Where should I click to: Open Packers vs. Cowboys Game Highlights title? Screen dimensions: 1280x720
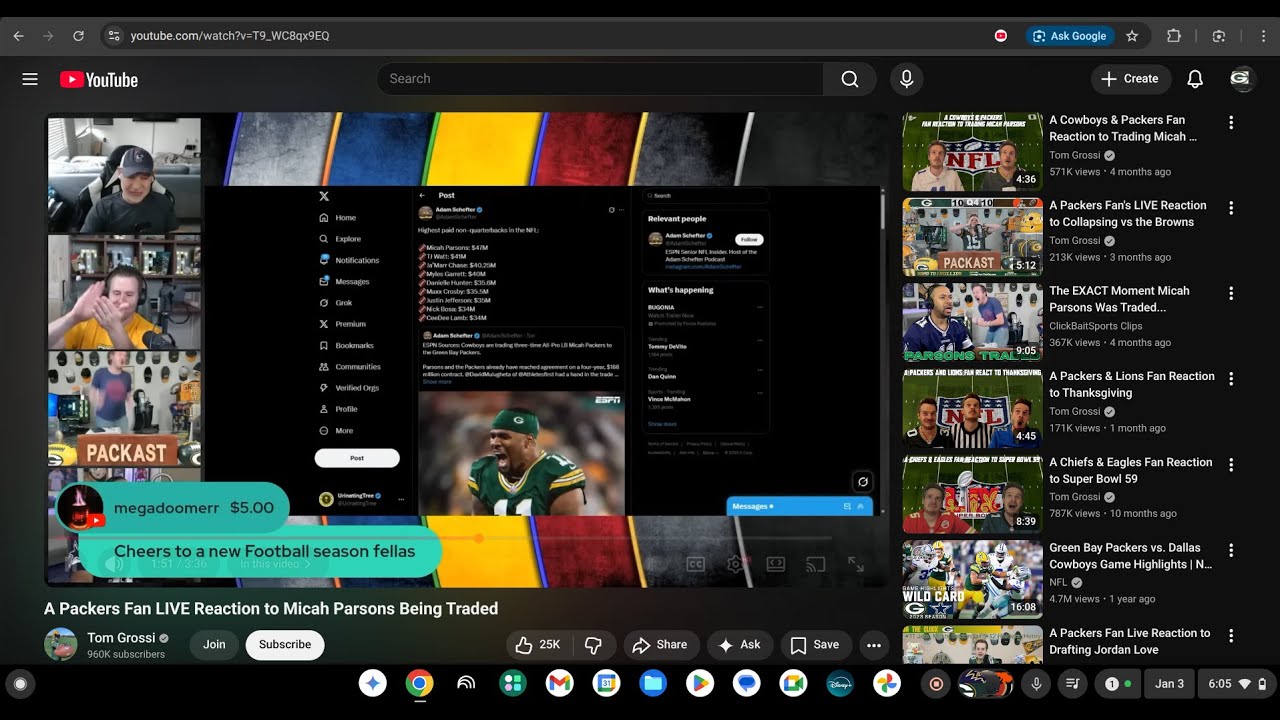pos(1130,556)
